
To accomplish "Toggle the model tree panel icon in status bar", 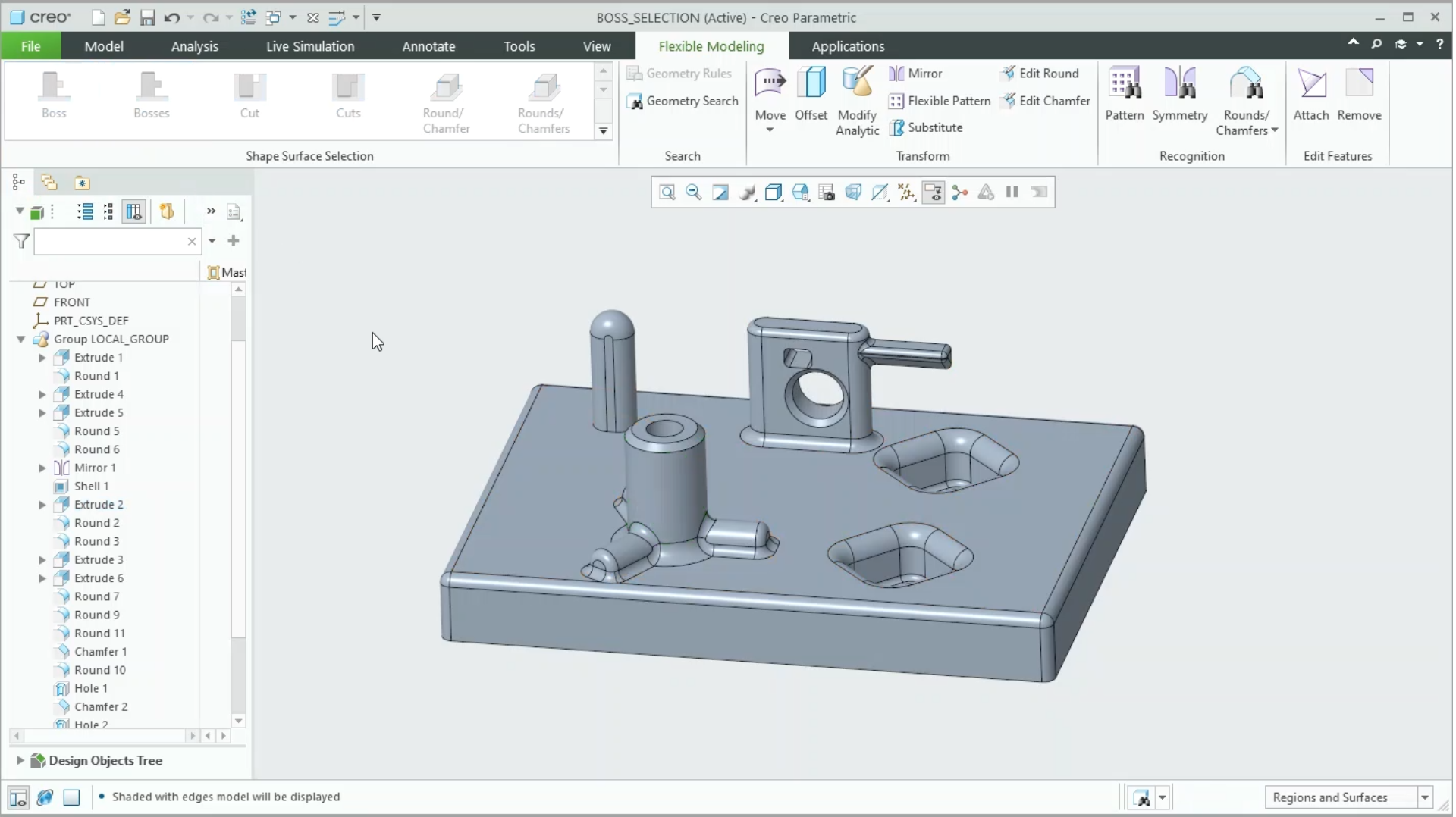I will pos(18,797).
